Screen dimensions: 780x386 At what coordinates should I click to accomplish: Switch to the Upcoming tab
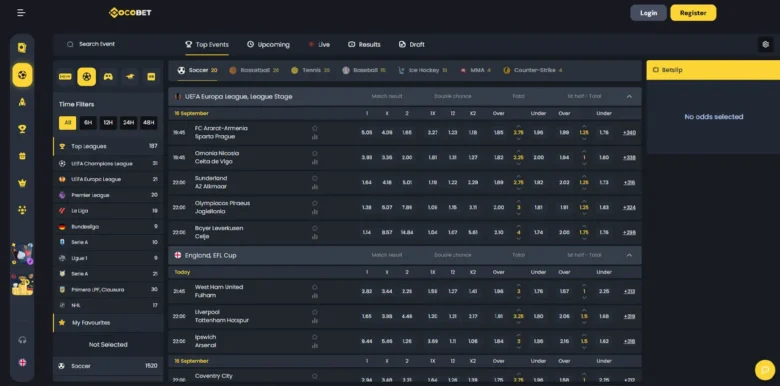[x=268, y=44]
